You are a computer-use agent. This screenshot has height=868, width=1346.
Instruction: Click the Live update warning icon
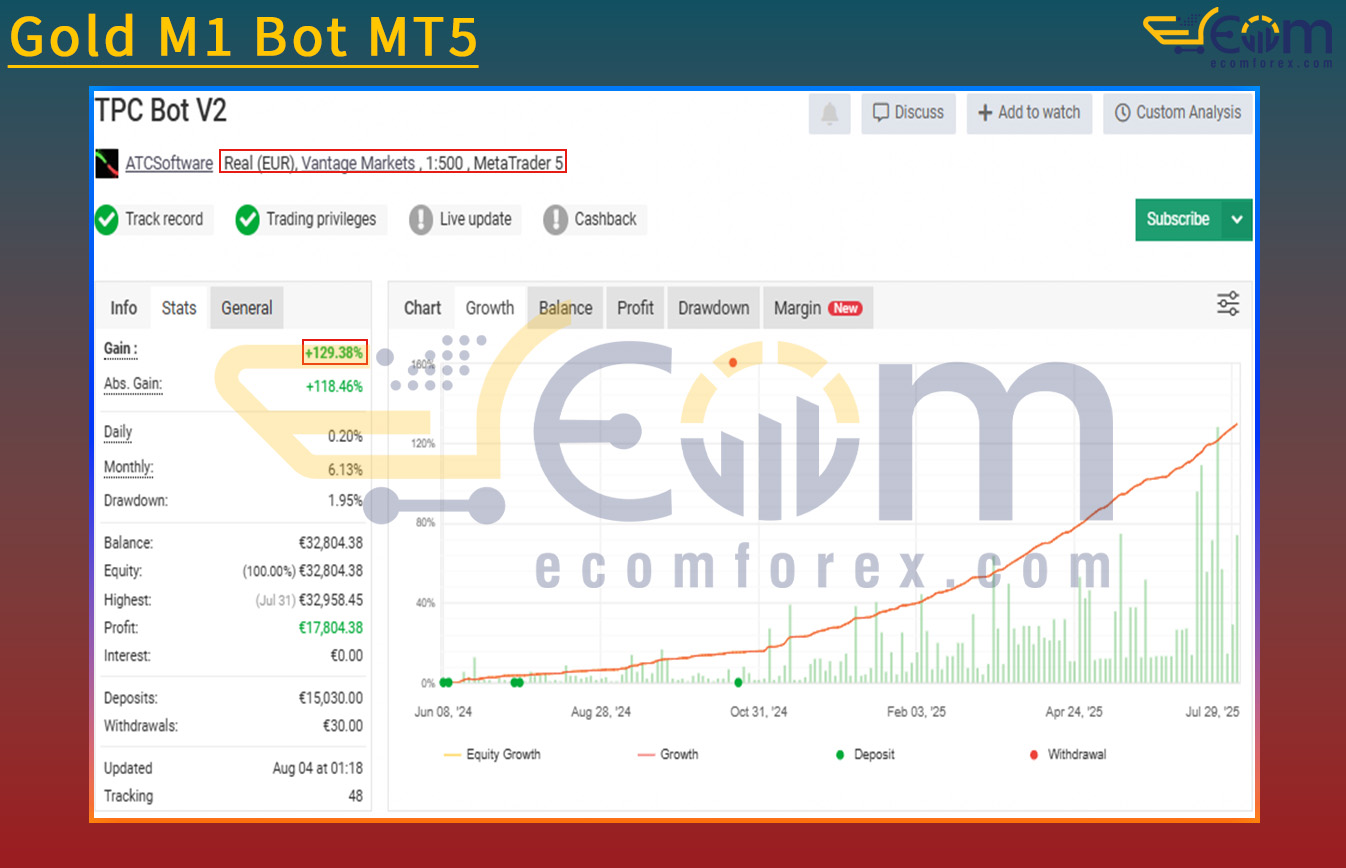(421, 219)
